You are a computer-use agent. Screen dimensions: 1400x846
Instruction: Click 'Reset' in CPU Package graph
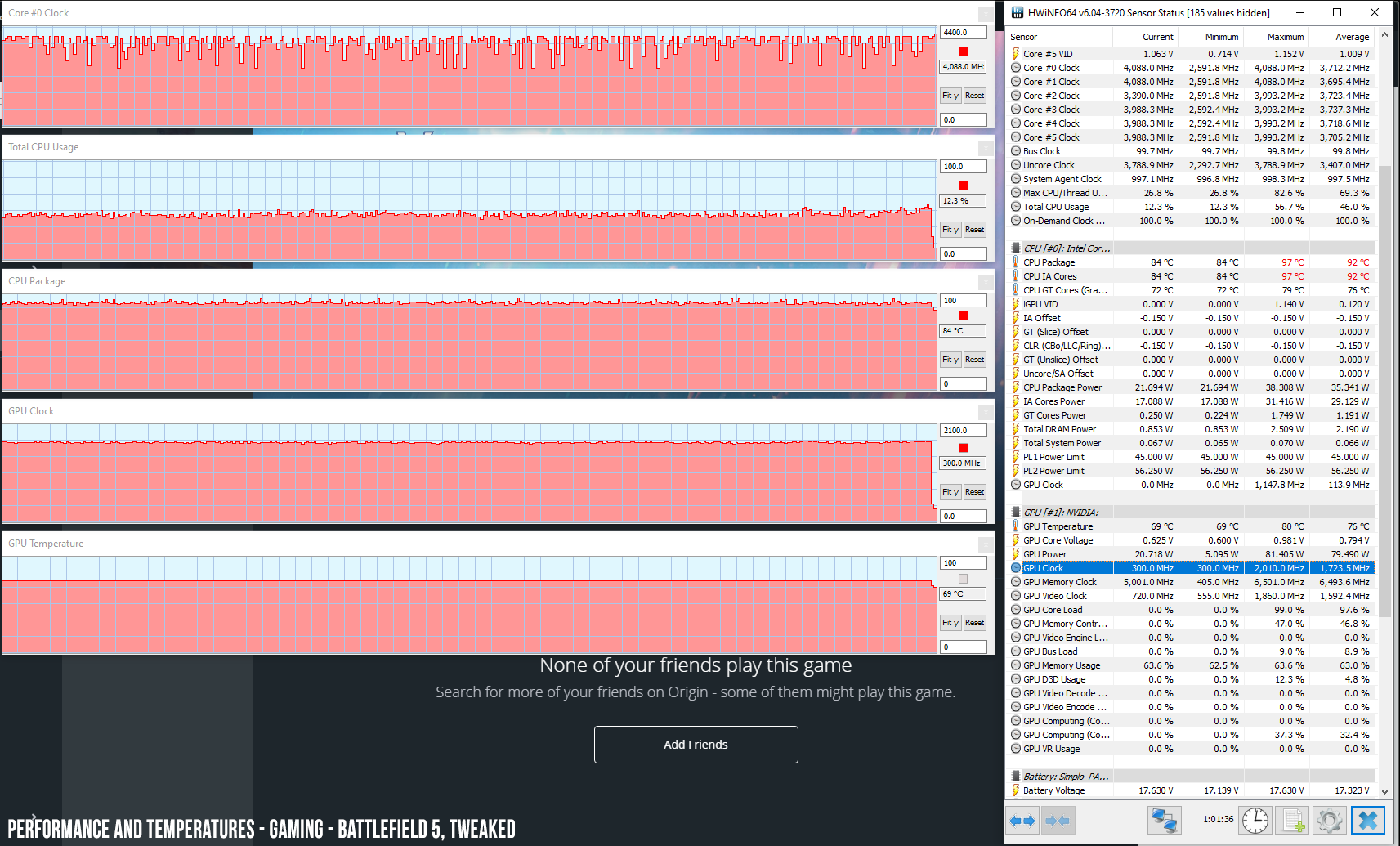tap(974, 360)
